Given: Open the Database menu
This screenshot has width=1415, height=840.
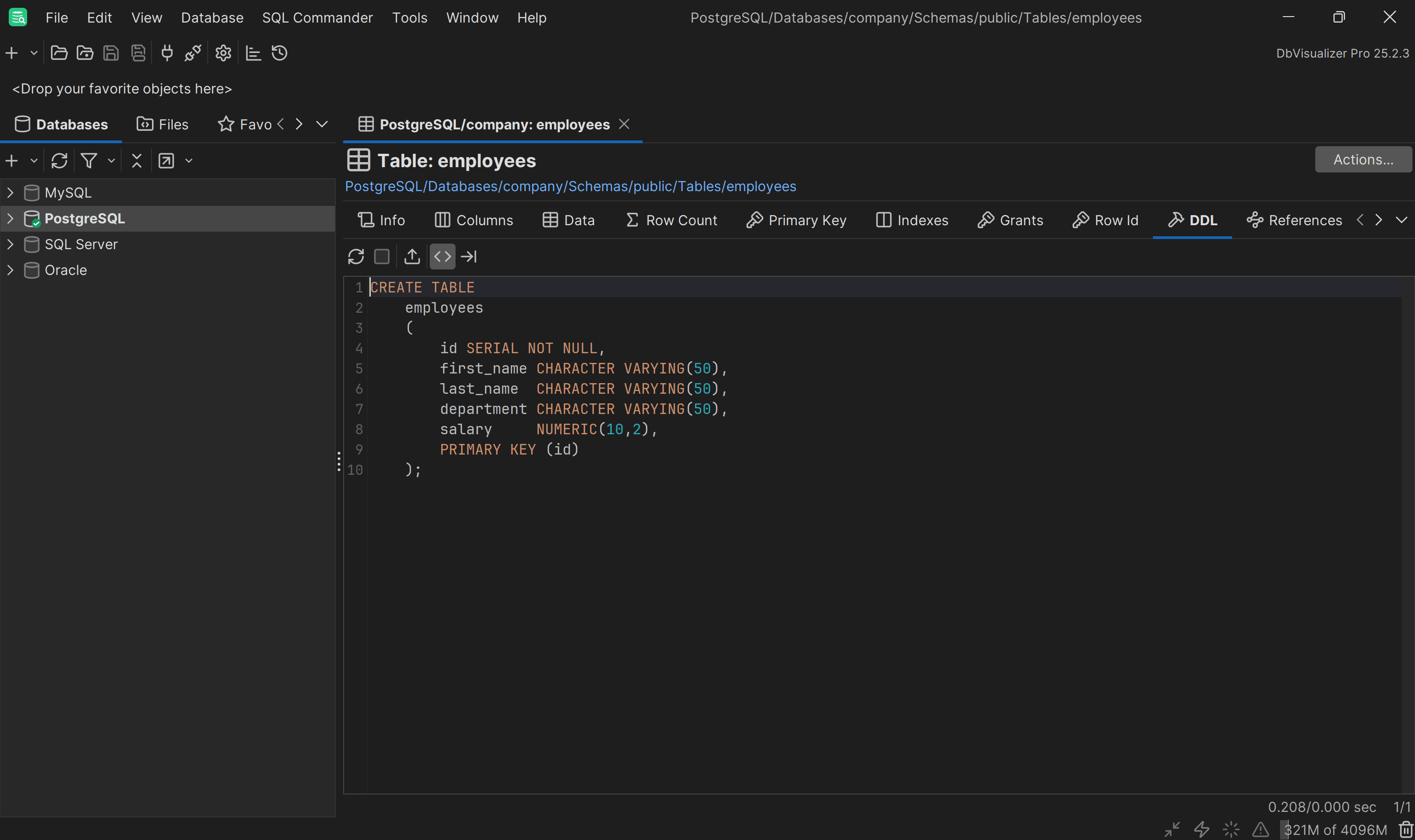Looking at the screenshot, I should (x=212, y=17).
